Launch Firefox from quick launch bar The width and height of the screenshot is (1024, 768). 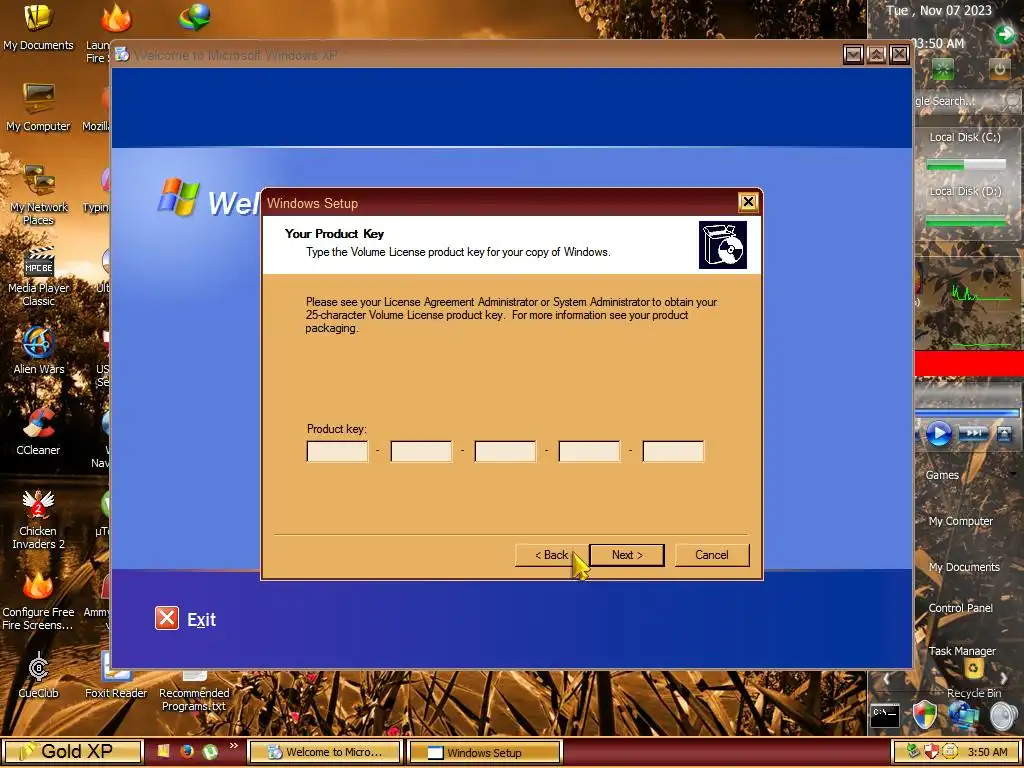coord(187,752)
